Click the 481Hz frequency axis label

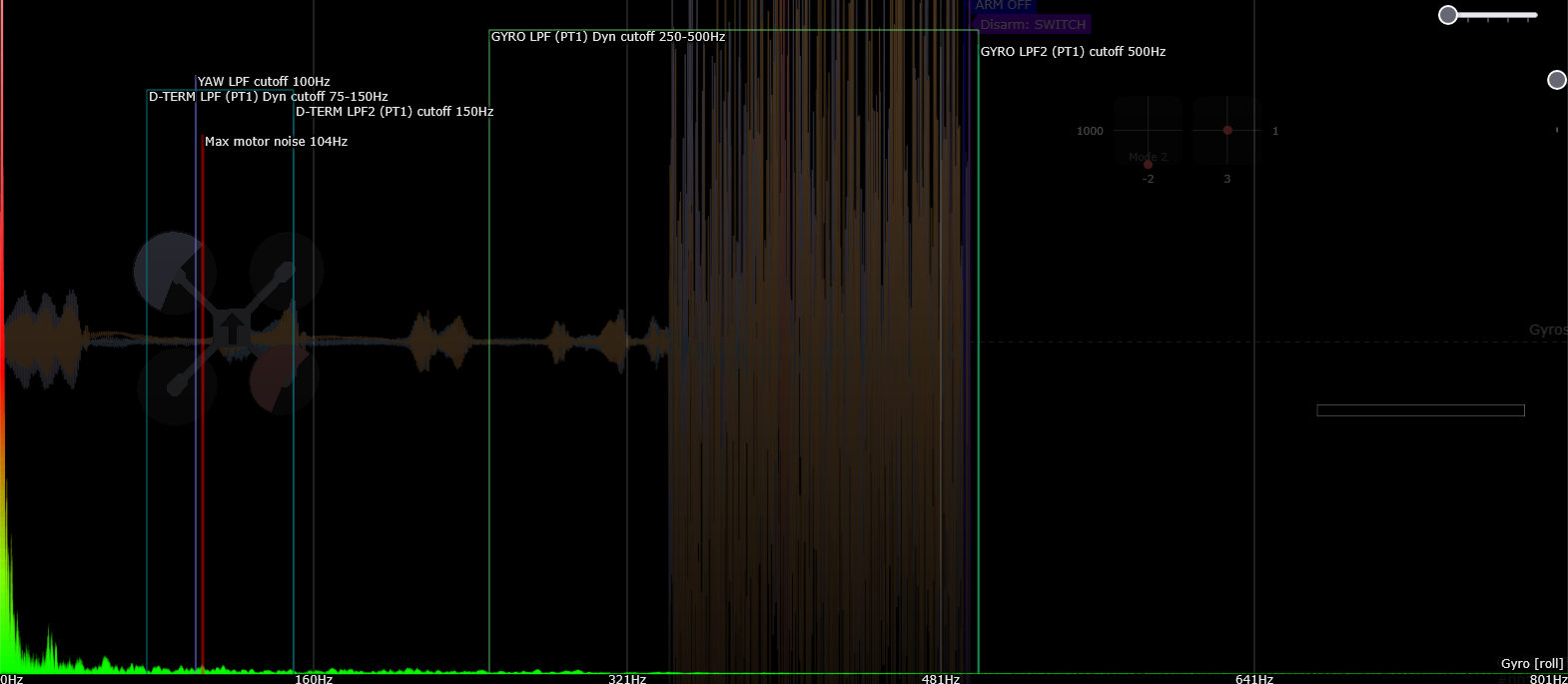(x=940, y=679)
